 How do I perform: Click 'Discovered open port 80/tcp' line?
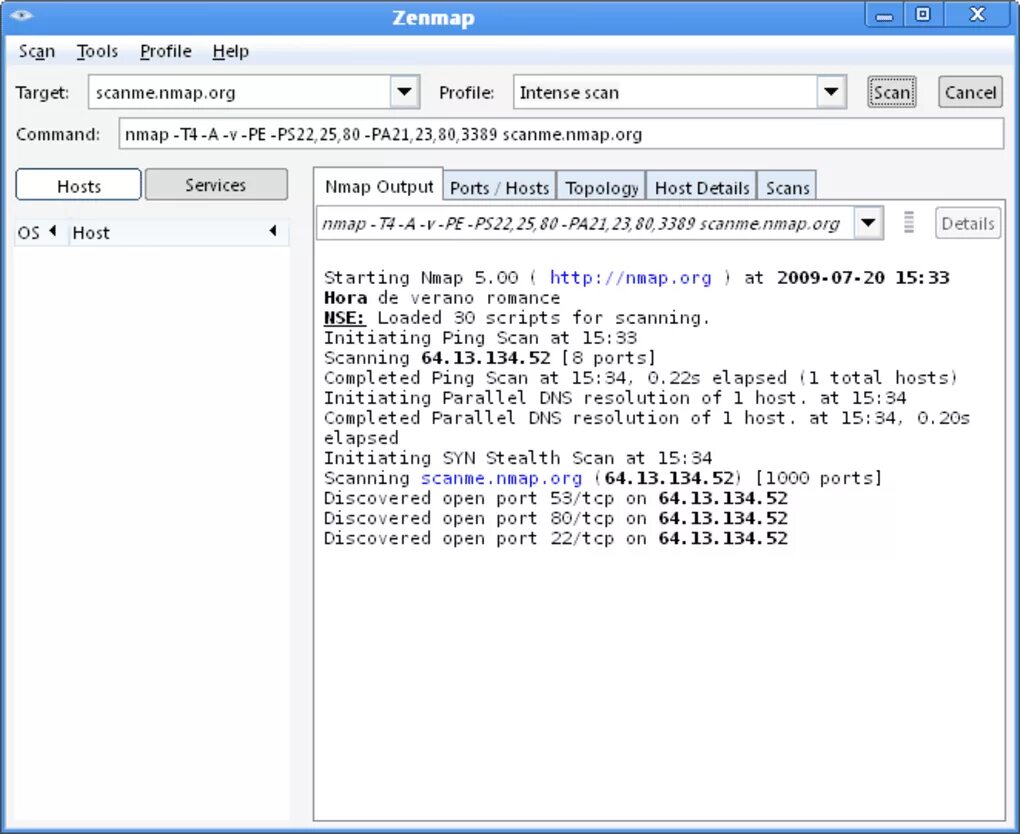click(x=556, y=518)
